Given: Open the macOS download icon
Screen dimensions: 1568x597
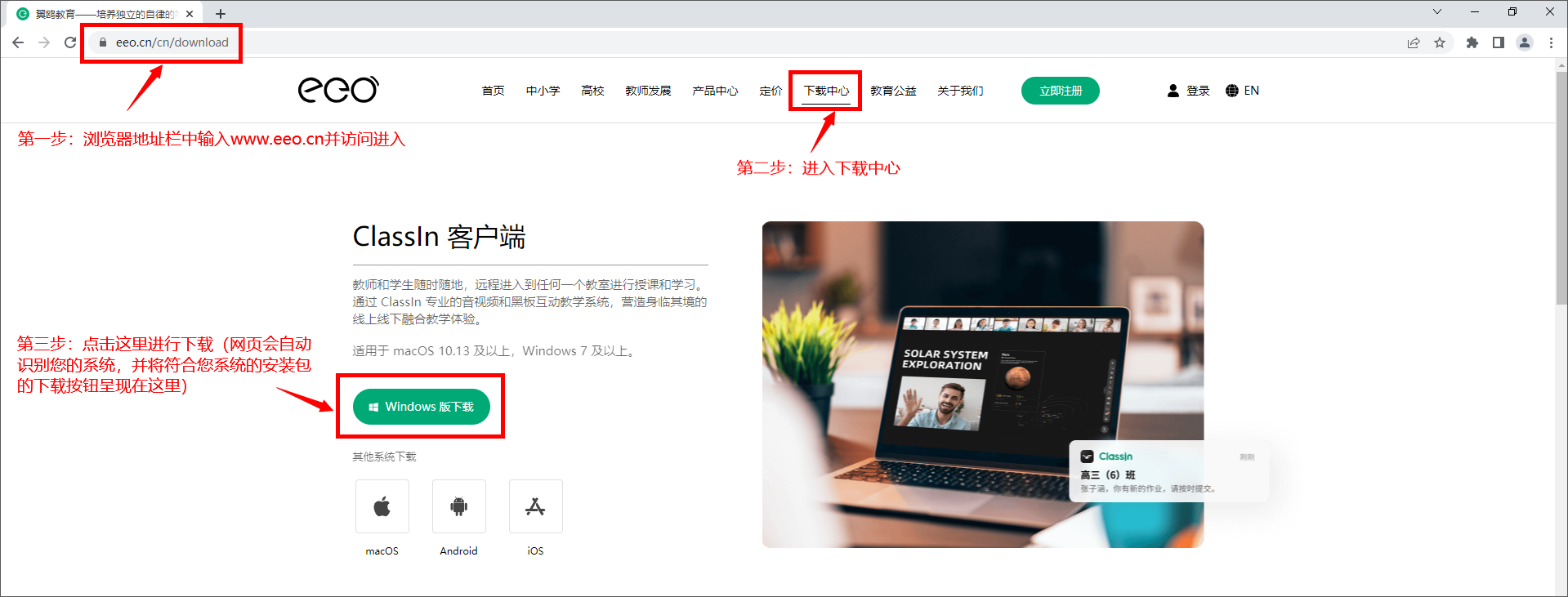Looking at the screenshot, I should point(382,506).
